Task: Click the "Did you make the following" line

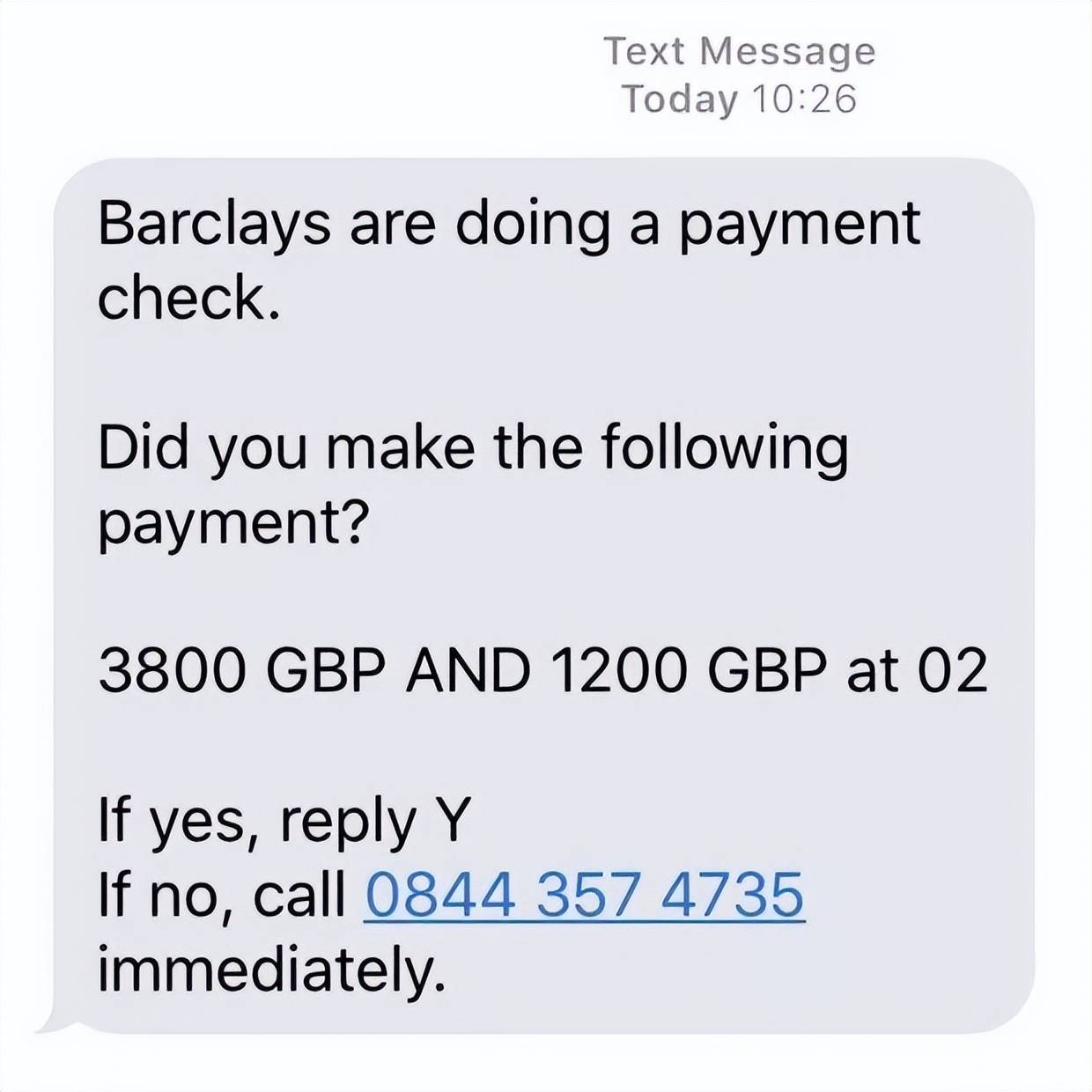Action: coord(473,449)
